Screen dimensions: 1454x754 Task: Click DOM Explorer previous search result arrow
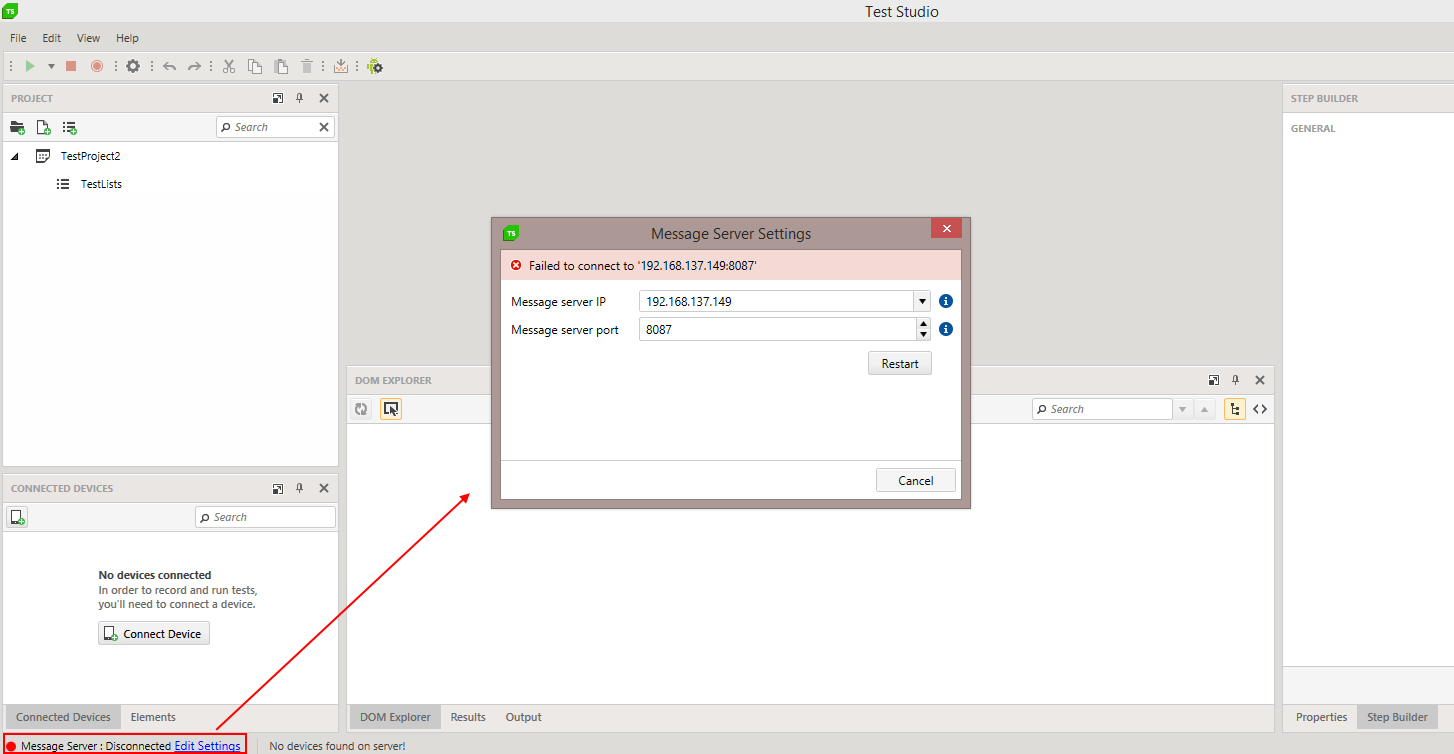click(1205, 409)
